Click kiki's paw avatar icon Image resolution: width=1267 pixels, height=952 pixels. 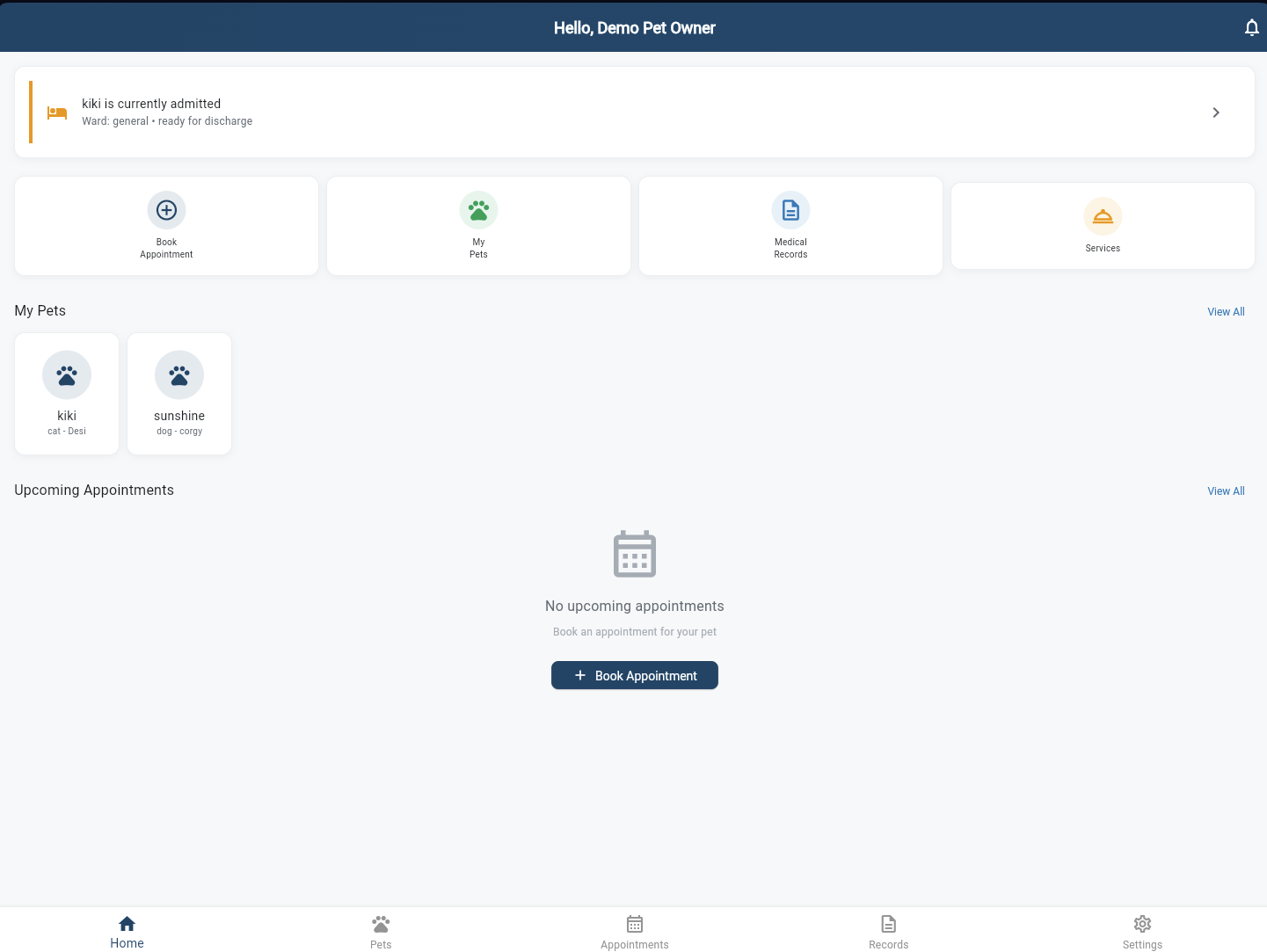pos(67,375)
